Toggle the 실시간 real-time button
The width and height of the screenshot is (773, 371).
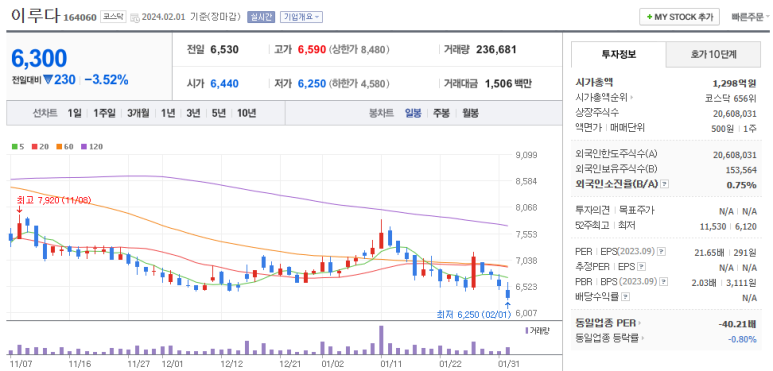260,17
